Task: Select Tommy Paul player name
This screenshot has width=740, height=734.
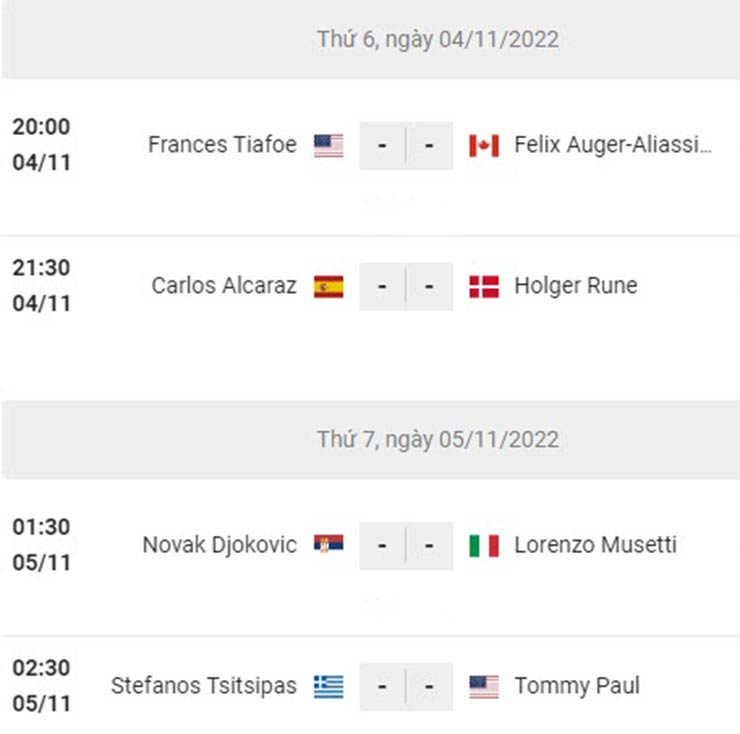Action: pyautogui.click(x=577, y=686)
